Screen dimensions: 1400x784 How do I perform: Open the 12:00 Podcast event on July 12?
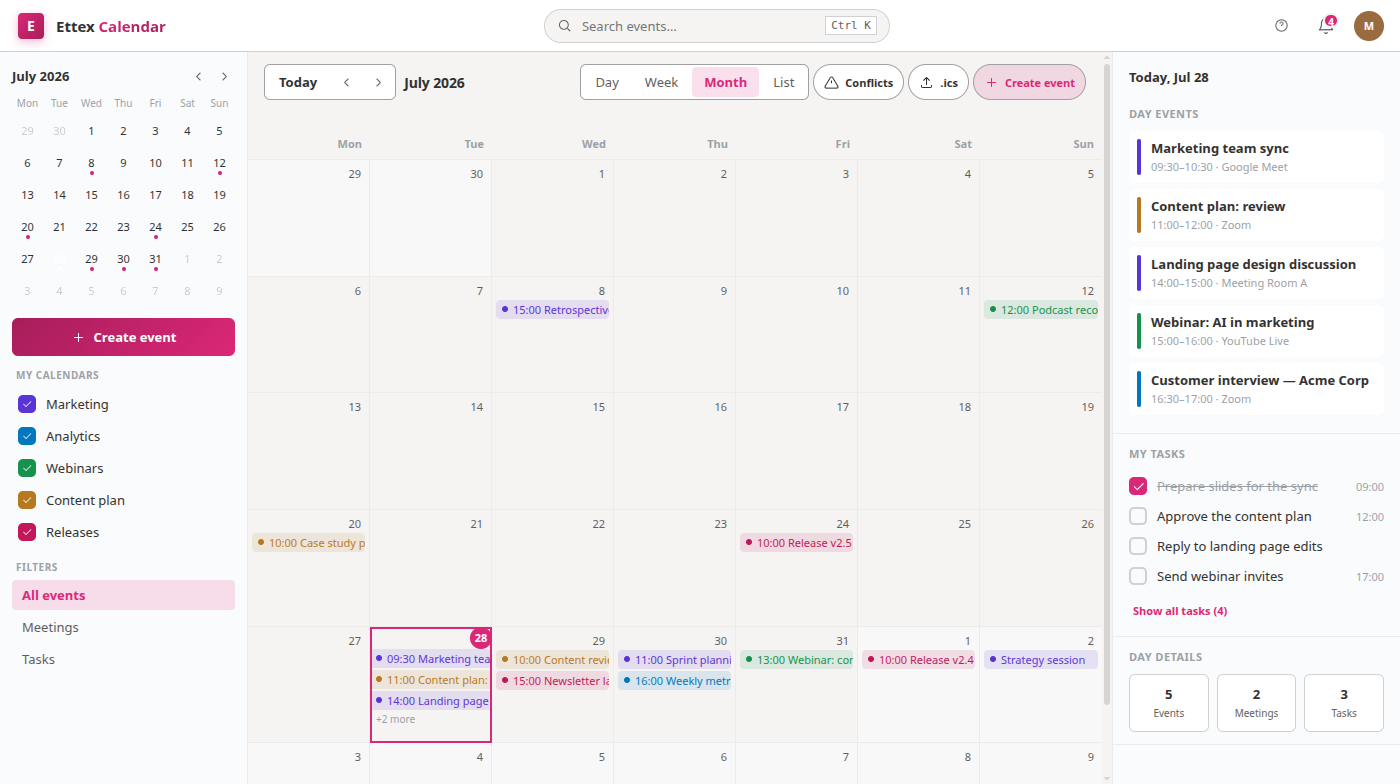click(1041, 310)
